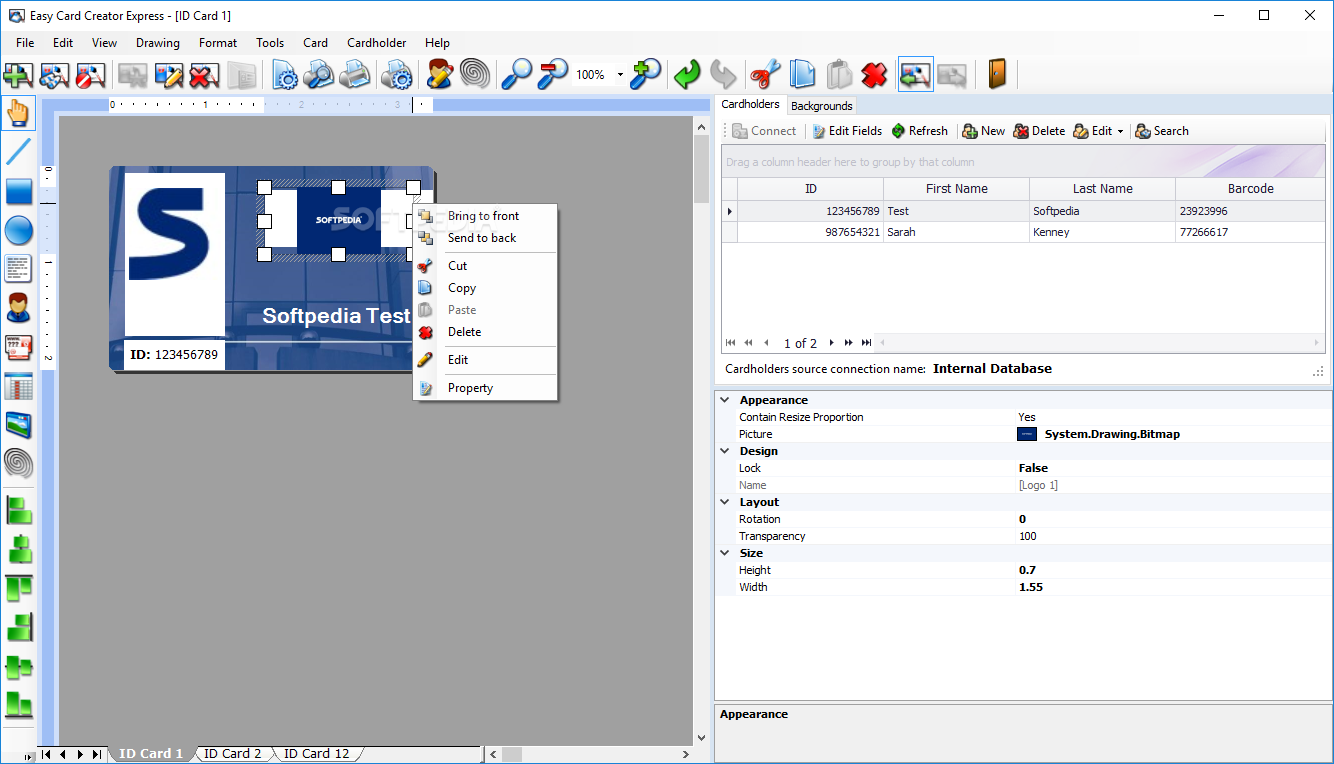Choose Send to back in context menu
This screenshot has height=764, width=1334.
(x=485, y=238)
